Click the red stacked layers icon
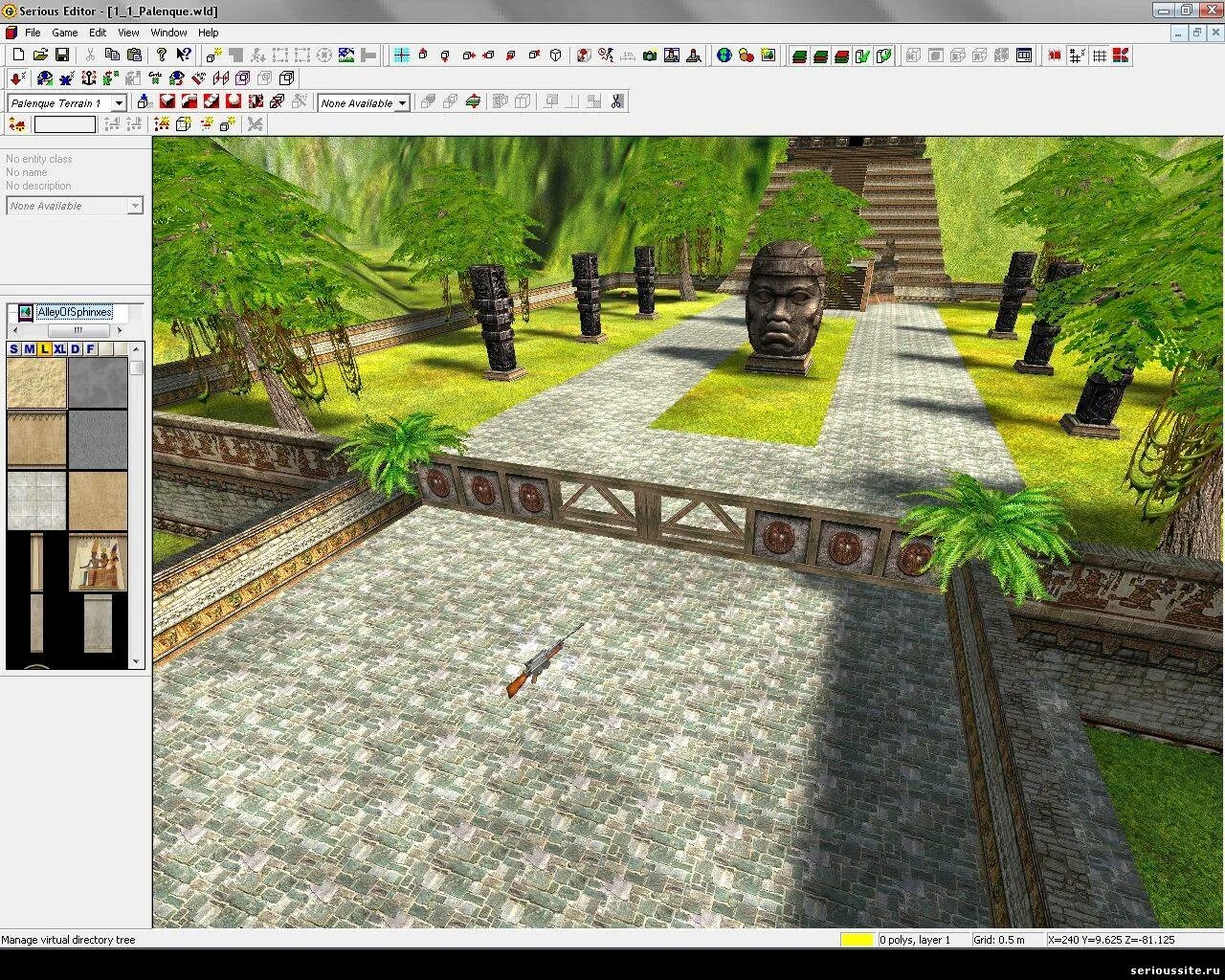Screen dimensions: 1225x980 [841, 56]
